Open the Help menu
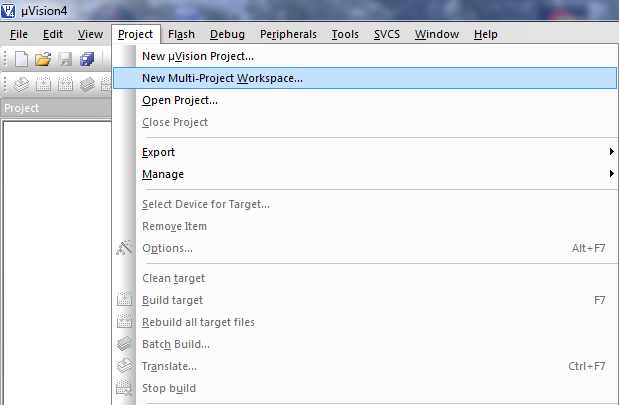This screenshot has width=619, height=405. [486, 34]
